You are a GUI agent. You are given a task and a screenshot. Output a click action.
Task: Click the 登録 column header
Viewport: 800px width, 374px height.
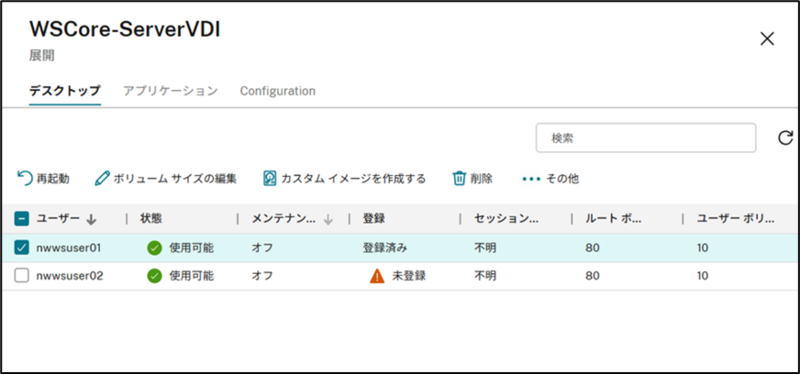click(x=373, y=219)
